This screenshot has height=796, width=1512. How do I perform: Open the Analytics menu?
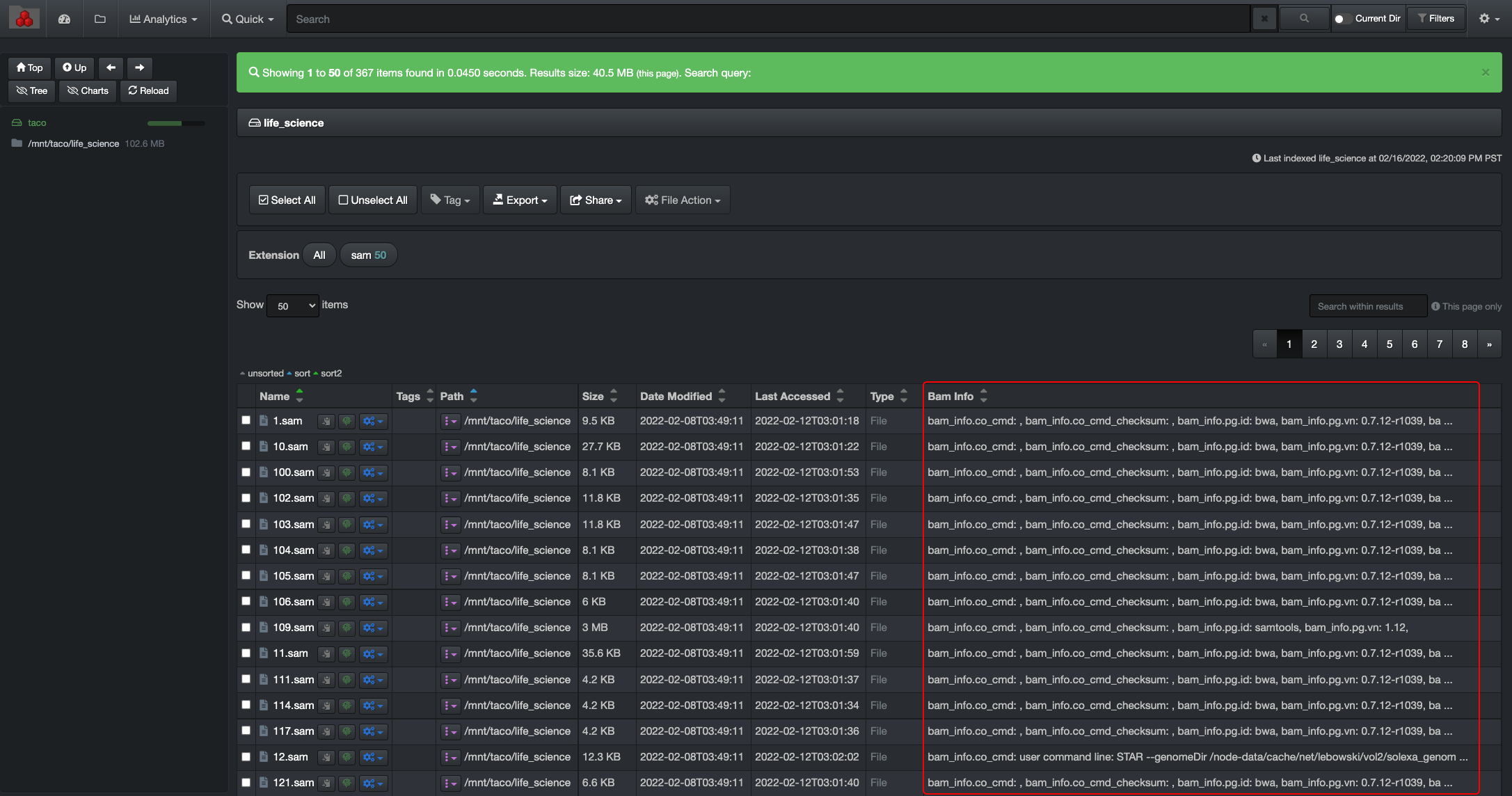click(x=163, y=19)
